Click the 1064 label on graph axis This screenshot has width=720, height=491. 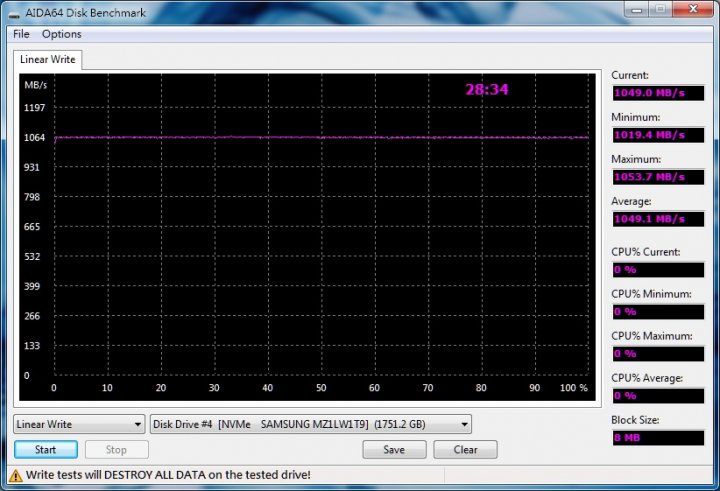coord(34,138)
